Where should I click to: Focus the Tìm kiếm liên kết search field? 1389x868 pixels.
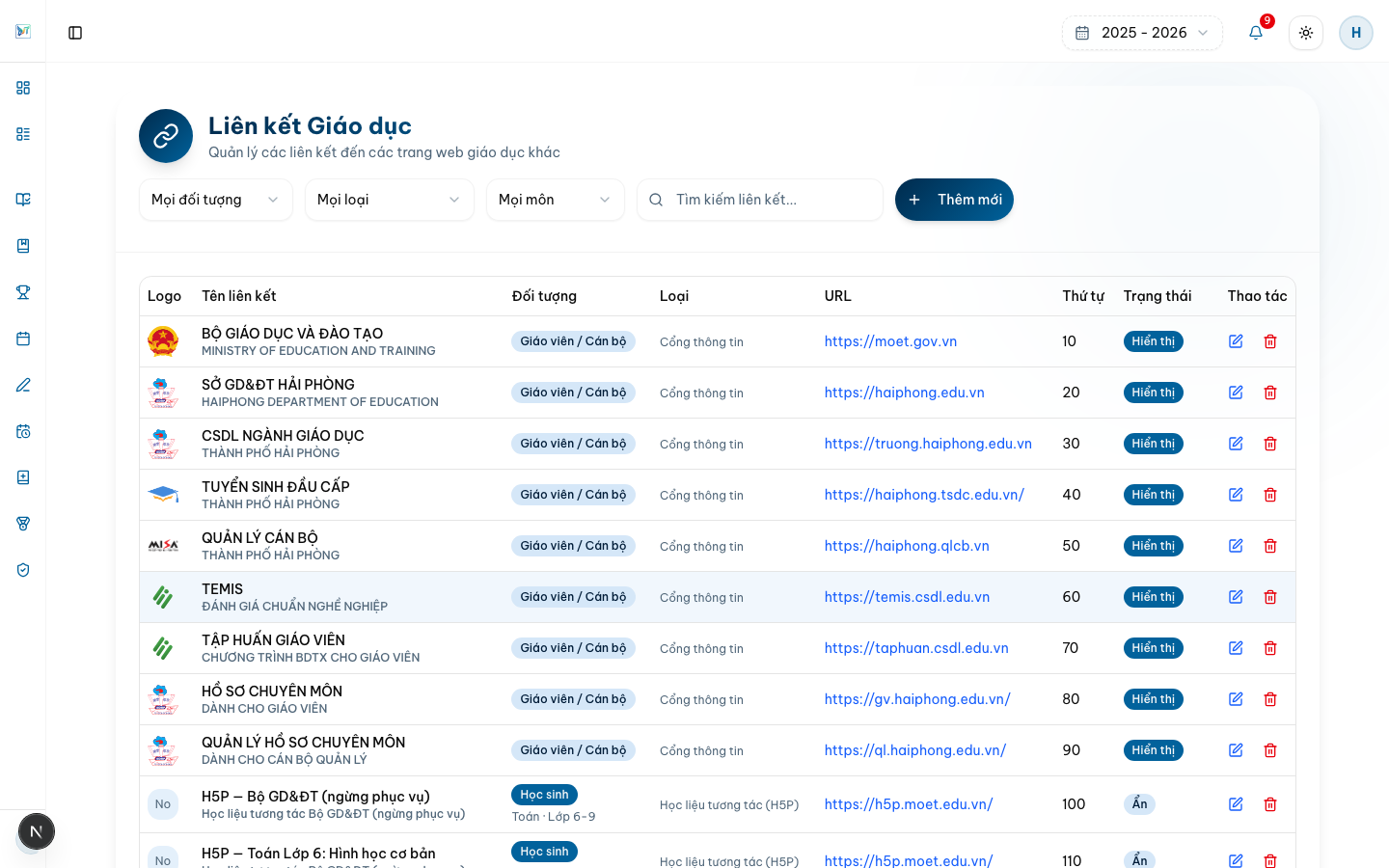(760, 200)
